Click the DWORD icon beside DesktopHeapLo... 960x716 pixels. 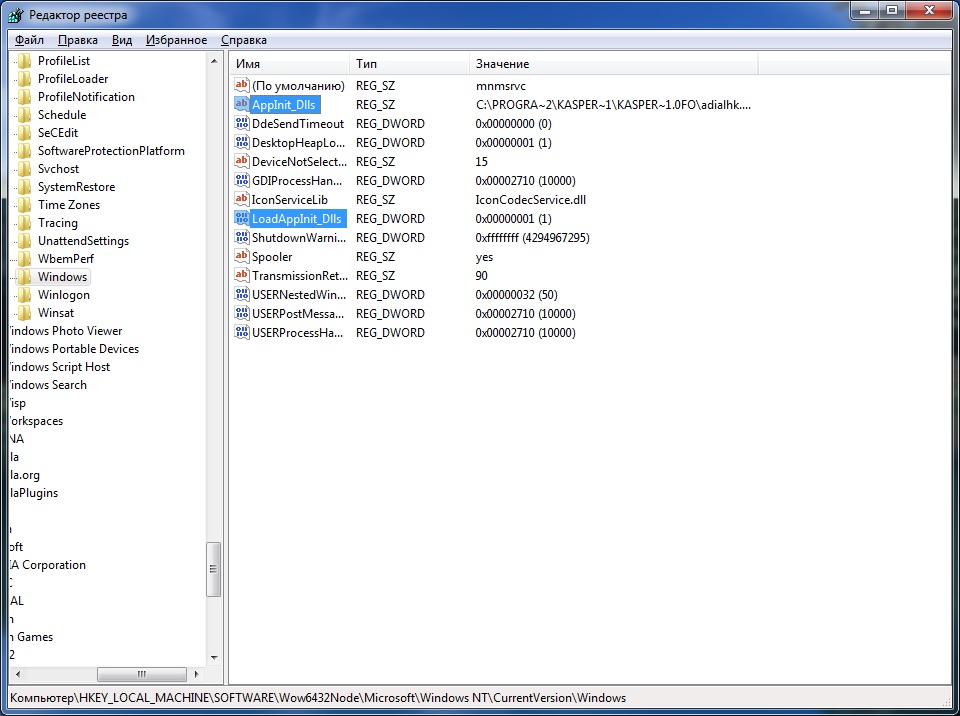242,142
